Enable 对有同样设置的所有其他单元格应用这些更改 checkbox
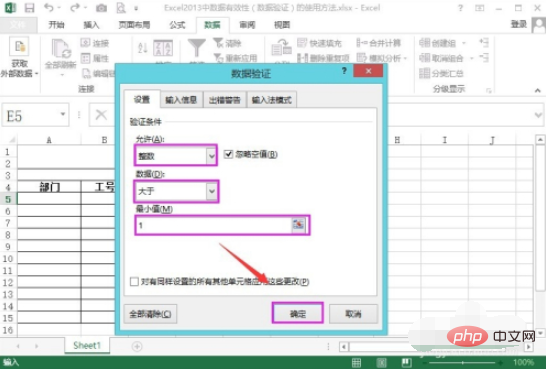This screenshot has width=546, height=369. pos(134,281)
